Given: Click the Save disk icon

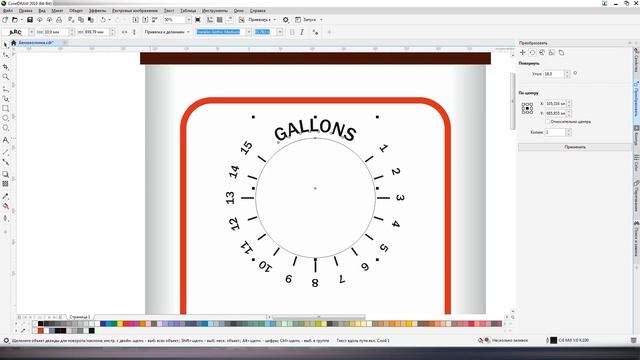Looking at the screenshot, I should 30,20.
